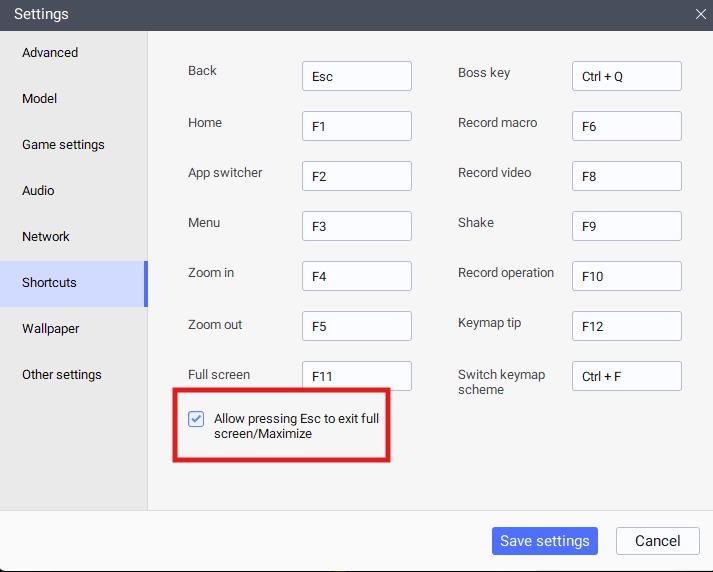Screen dimensions: 713x572
Task: Edit the Keymap tip shortcut field (F12)
Action: (627, 326)
